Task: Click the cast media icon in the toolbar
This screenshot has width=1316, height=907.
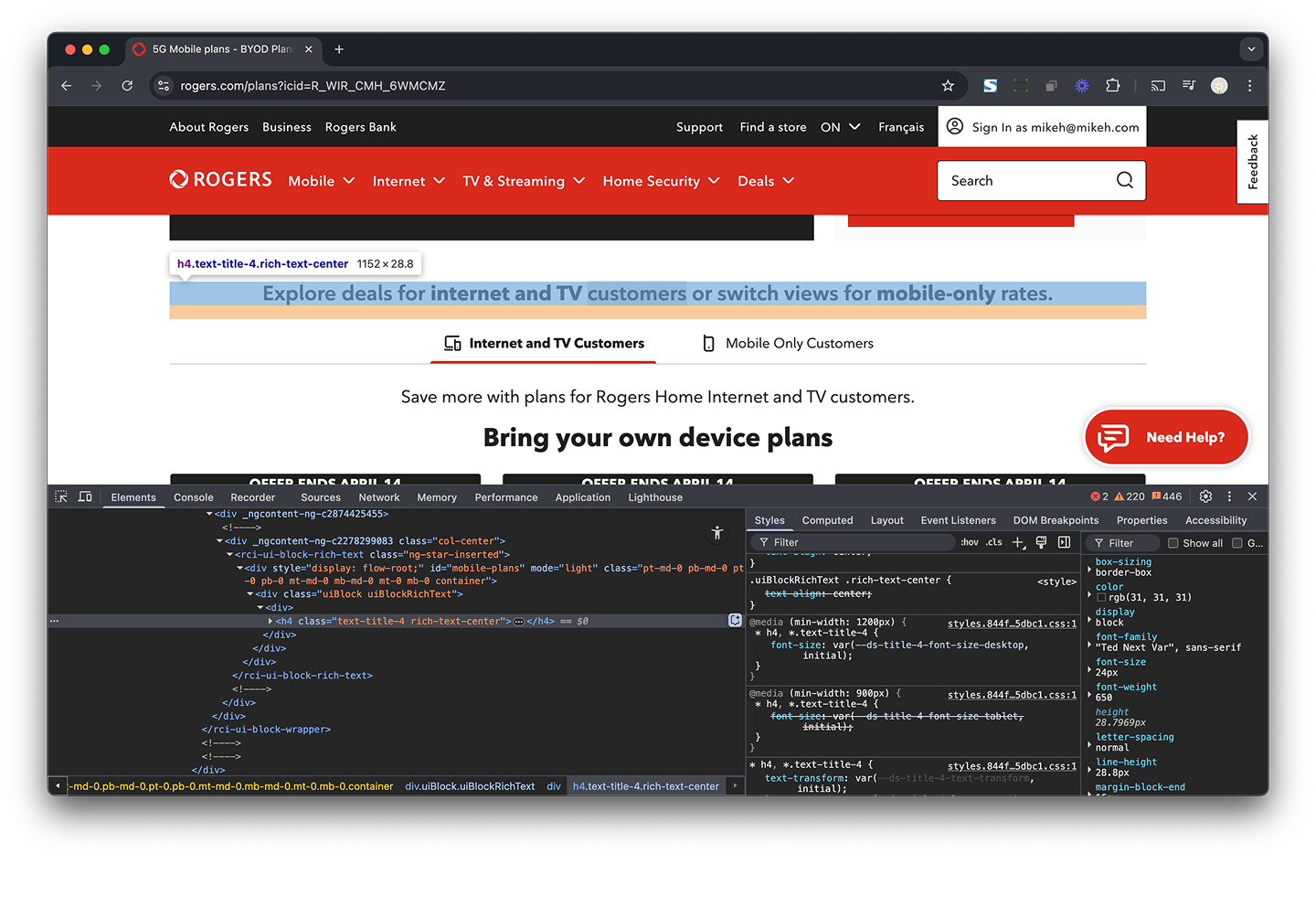Action: pos(1158,86)
